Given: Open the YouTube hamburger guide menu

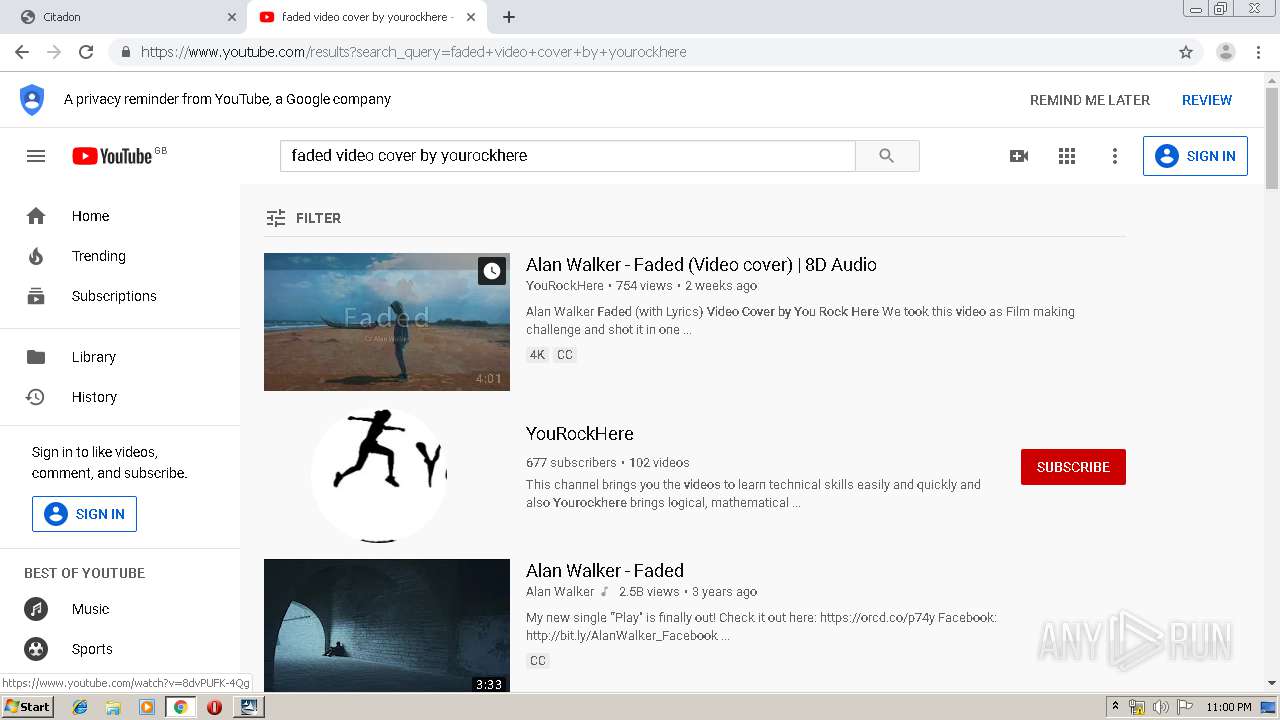Looking at the screenshot, I should point(36,156).
